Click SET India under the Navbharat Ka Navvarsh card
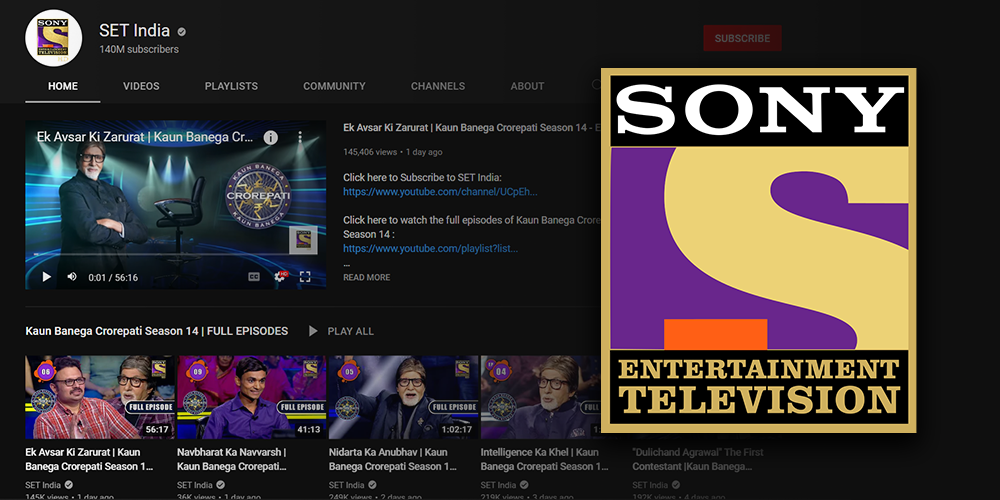Screen dimensions: 1000x500 tap(195, 485)
